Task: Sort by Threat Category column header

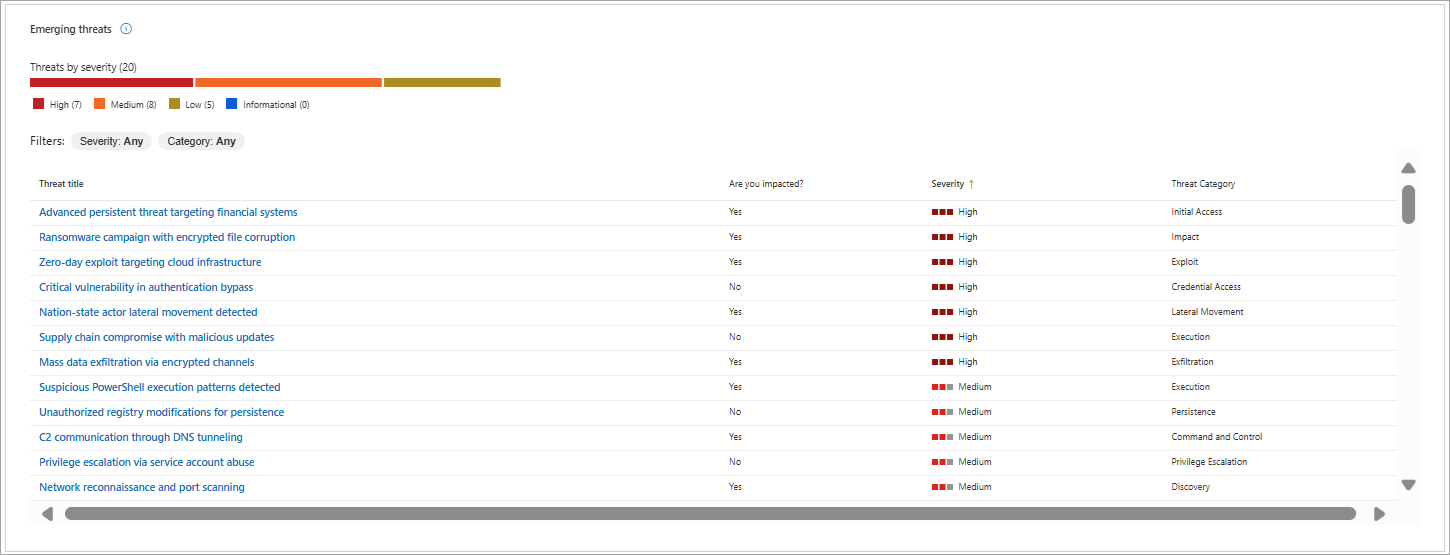Action: point(1203,184)
